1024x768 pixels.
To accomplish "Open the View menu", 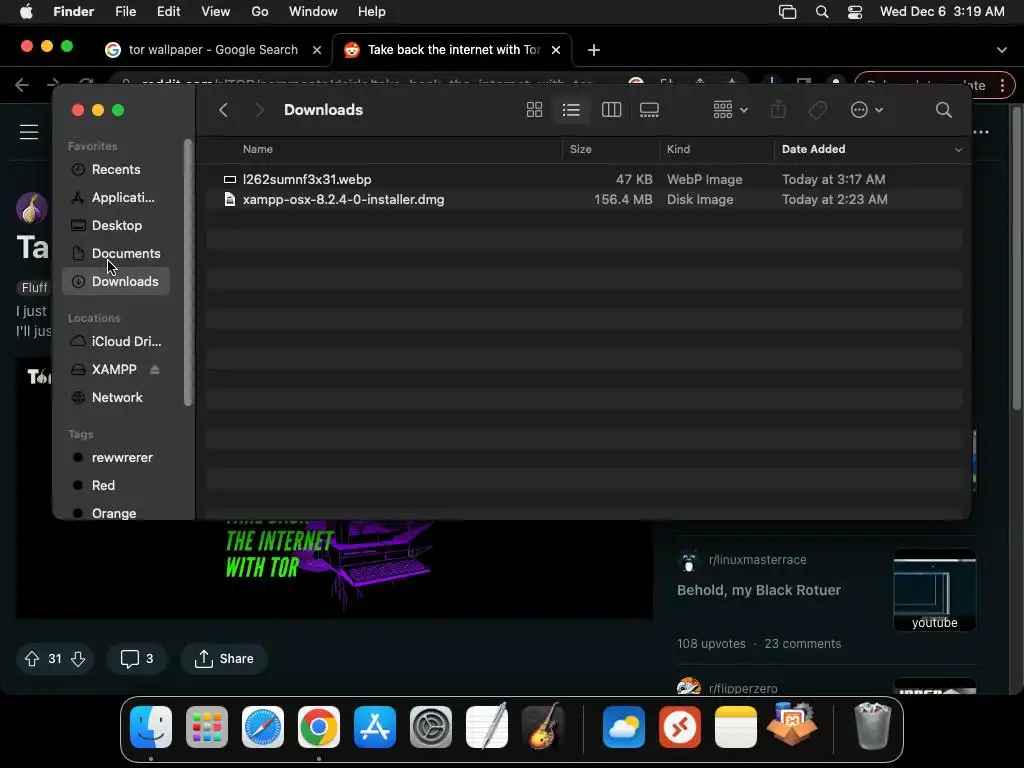I will pyautogui.click(x=216, y=12).
